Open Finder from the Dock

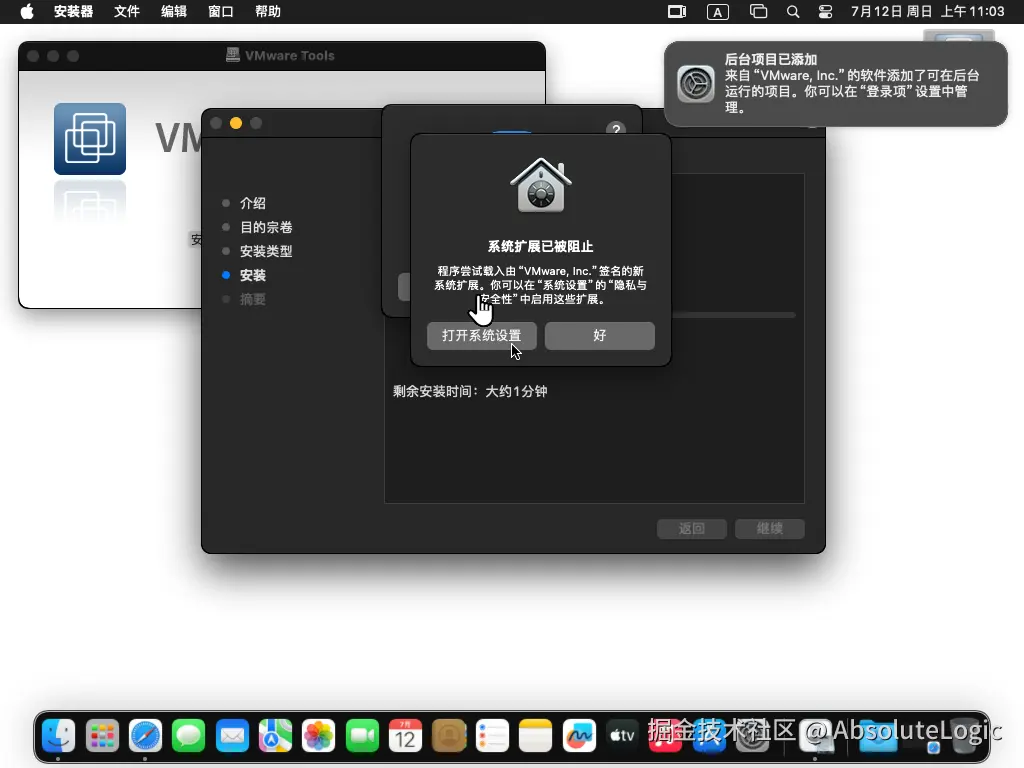click(x=59, y=736)
